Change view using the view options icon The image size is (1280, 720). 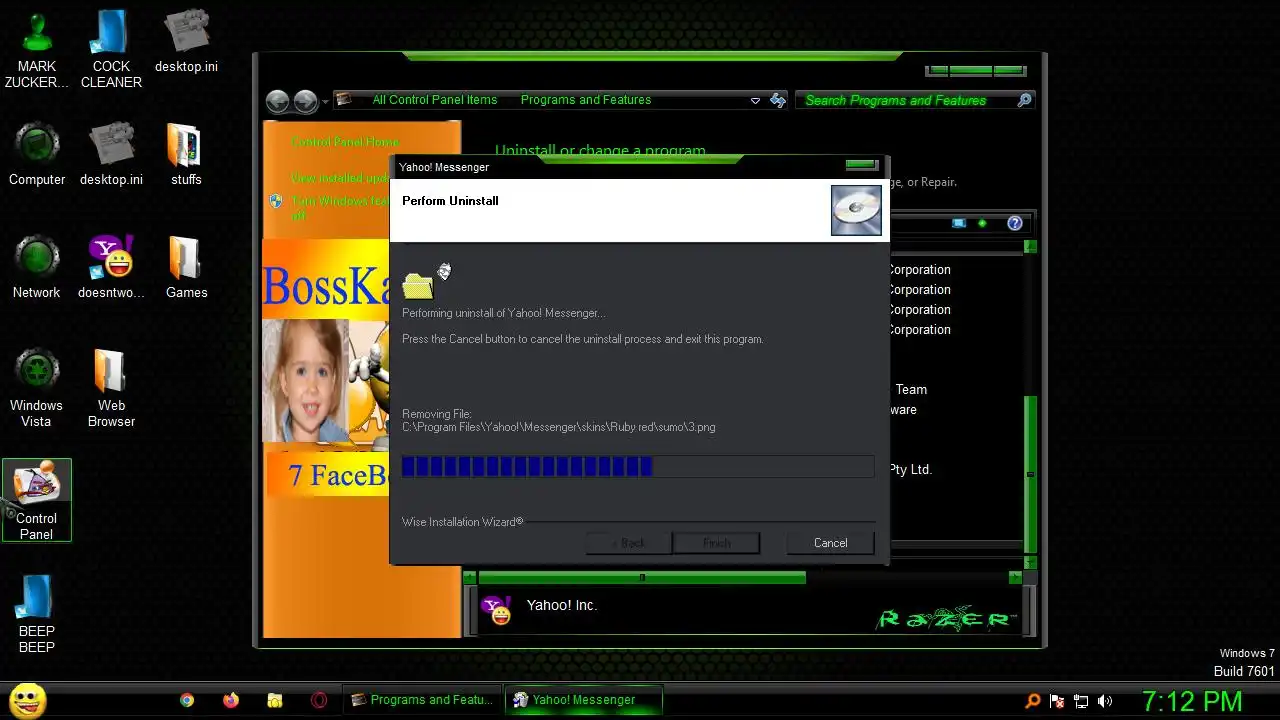pos(959,223)
